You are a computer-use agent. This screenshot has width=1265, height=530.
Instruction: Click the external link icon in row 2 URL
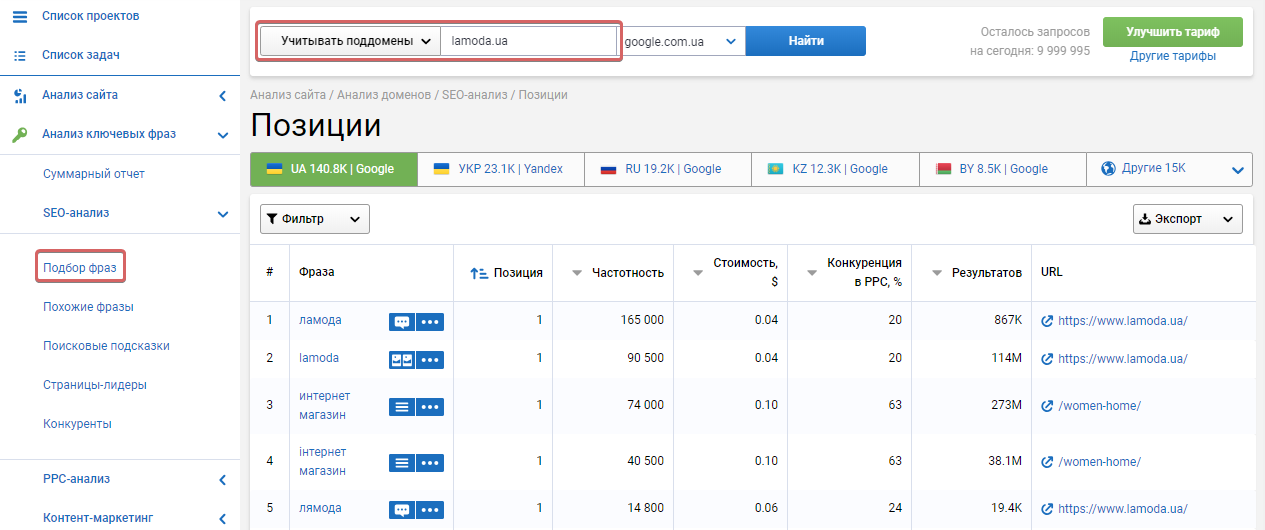(x=1047, y=358)
